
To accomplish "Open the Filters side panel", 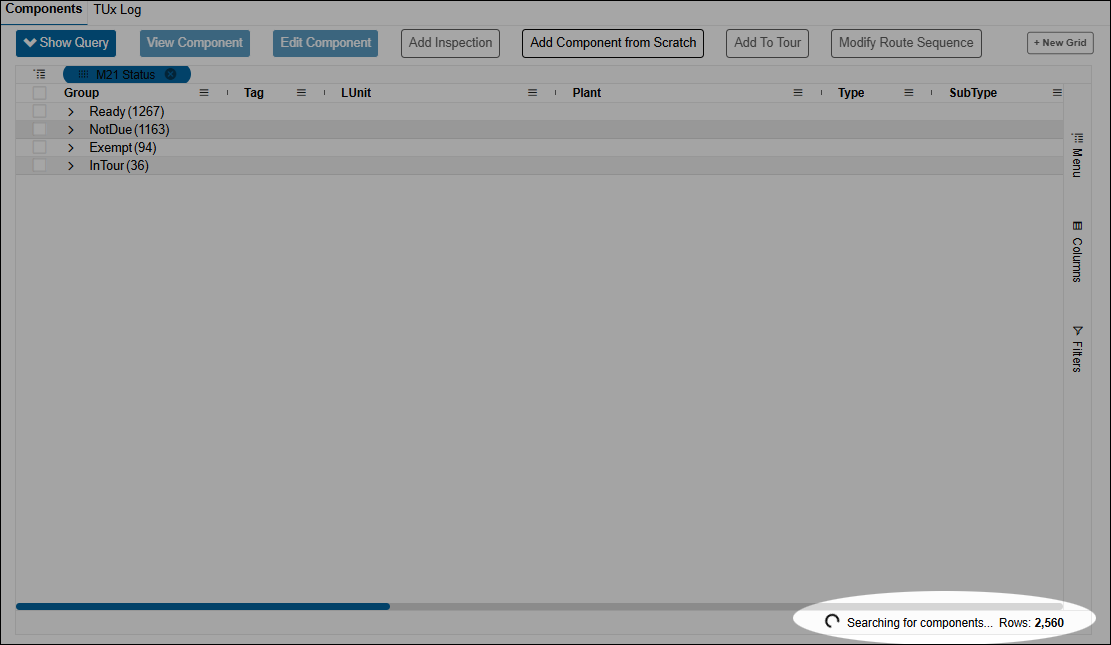I will [1077, 348].
